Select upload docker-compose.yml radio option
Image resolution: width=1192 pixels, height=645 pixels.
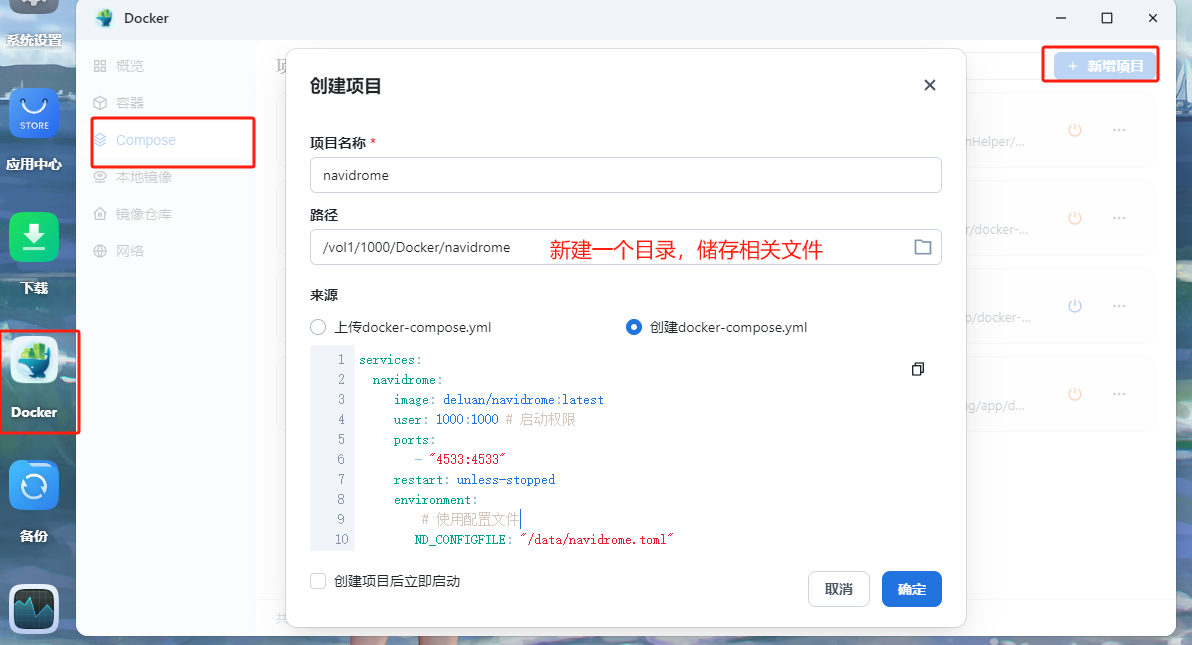(318, 327)
